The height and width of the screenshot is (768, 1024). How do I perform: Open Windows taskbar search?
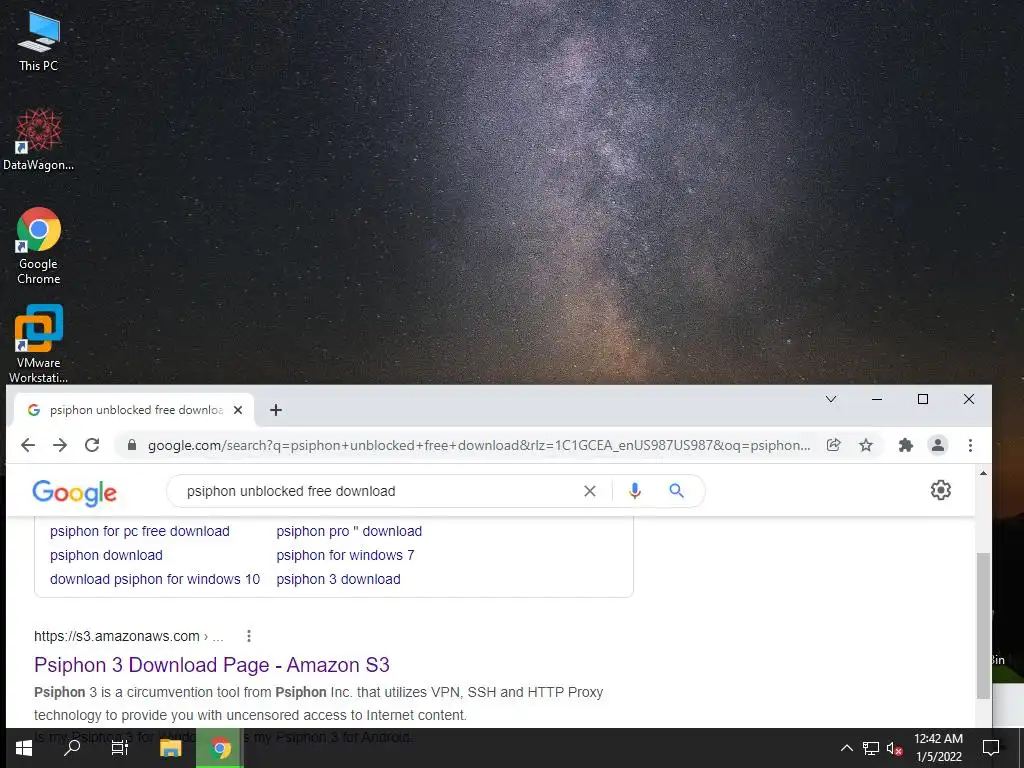coord(72,748)
